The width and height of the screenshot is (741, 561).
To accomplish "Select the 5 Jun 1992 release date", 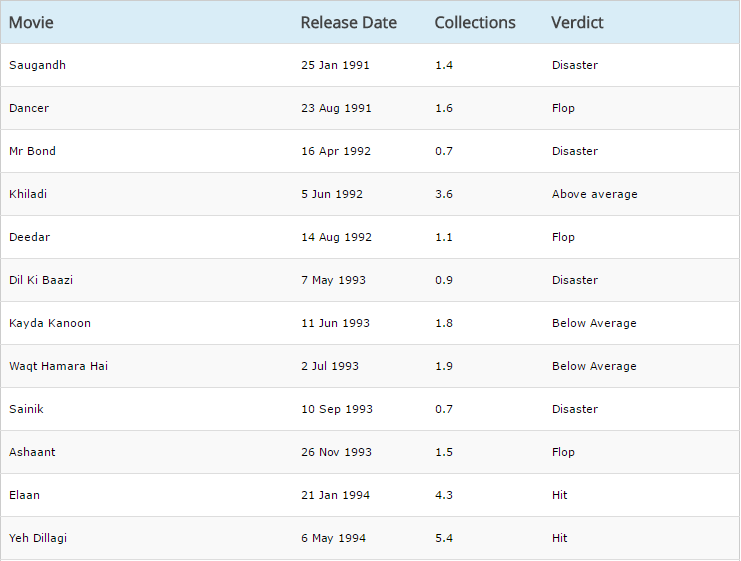I will tap(332, 194).
